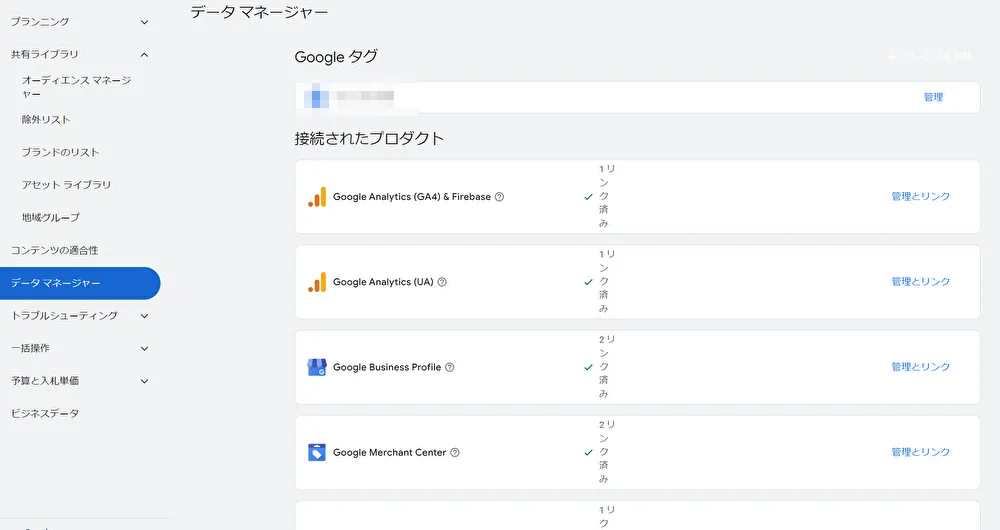Image resolution: width=1000 pixels, height=530 pixels.
Task: Click the green checkmark in GA4 & Firebase row
Action: pyautogui.click(x=589, y=197)
